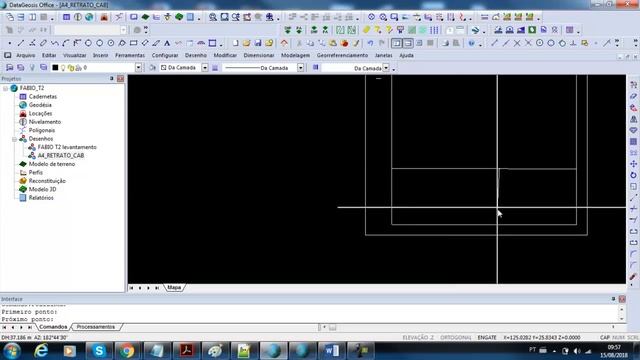Open the layer selection dropdown arrow
The image size is (640, 360).
tap(138, 67)
